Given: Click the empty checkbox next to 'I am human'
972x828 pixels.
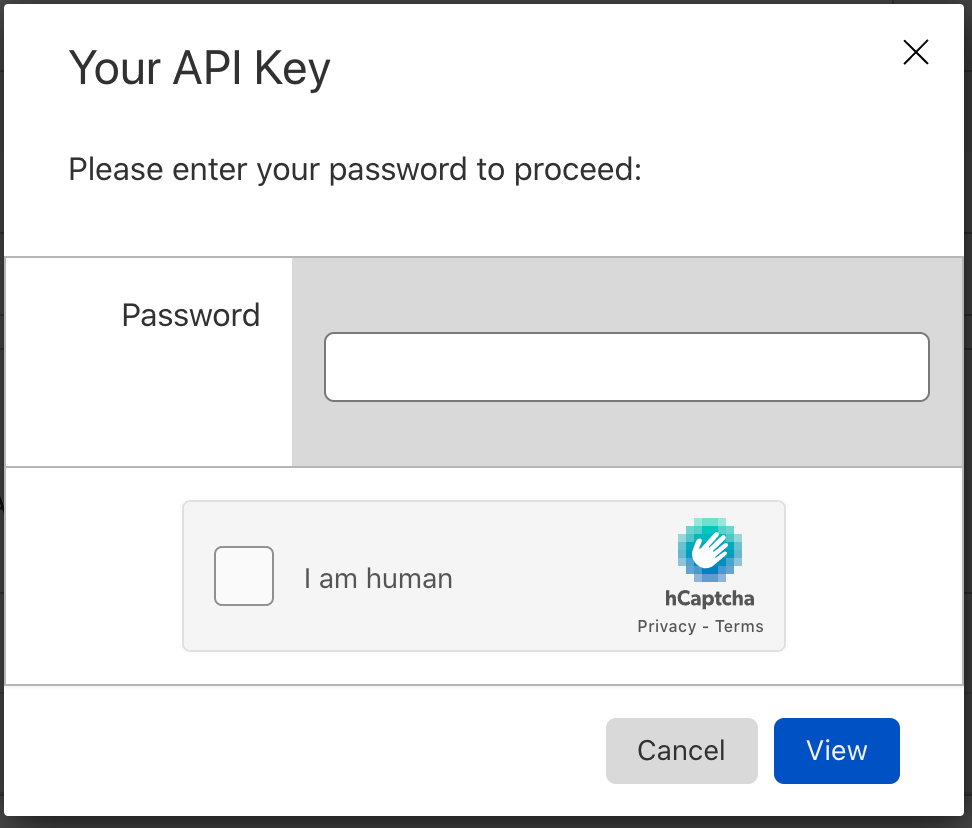Looking at the screenshot, I should (x=243, y=576).
